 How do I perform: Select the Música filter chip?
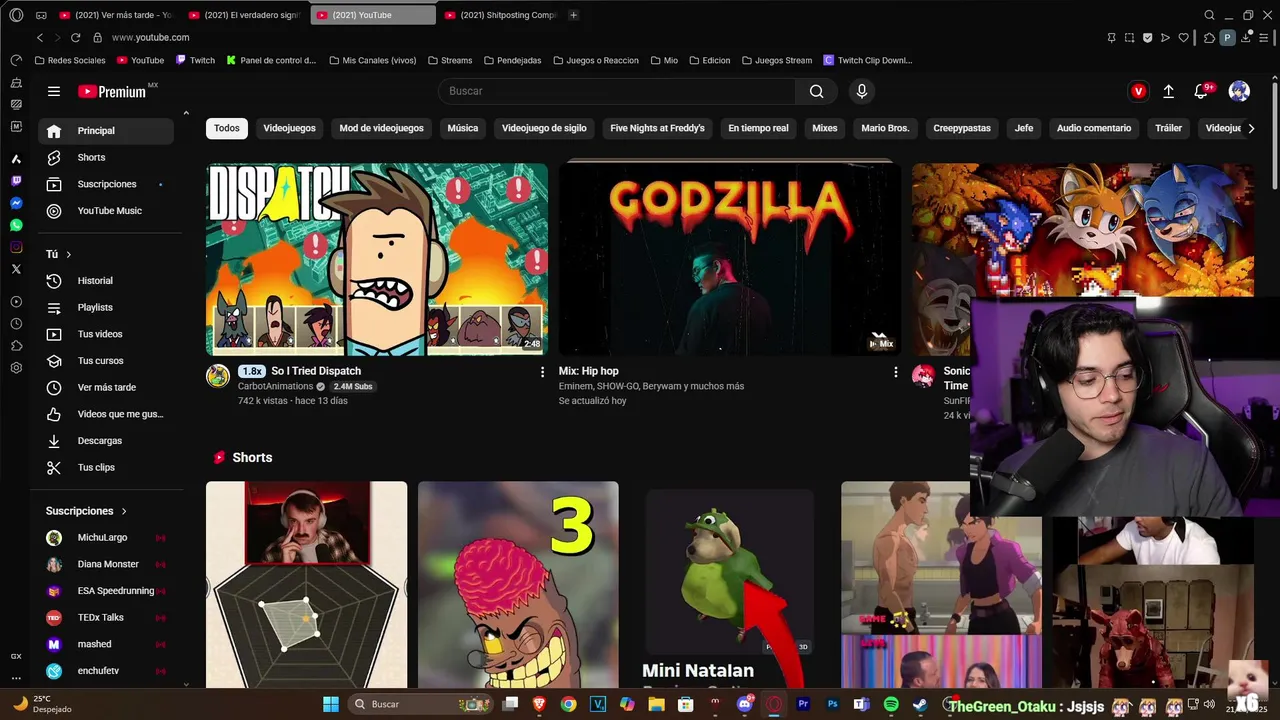pyautogui.click(x=462, y=128)
